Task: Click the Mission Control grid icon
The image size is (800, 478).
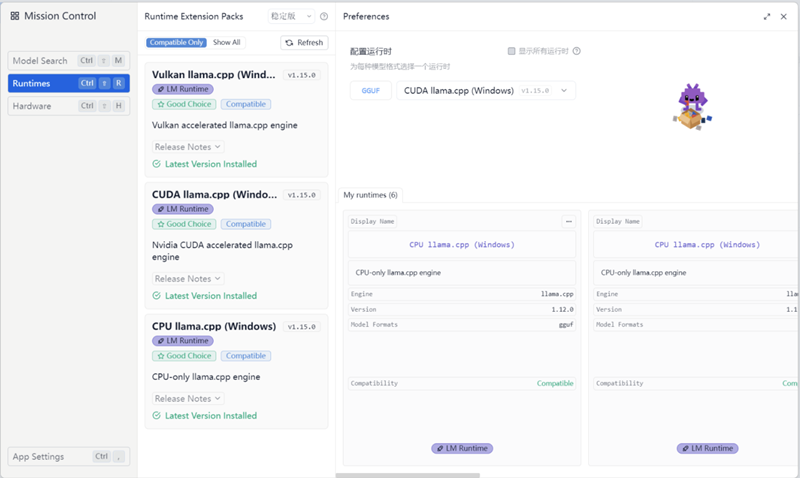Action: (x=15, y=16)
